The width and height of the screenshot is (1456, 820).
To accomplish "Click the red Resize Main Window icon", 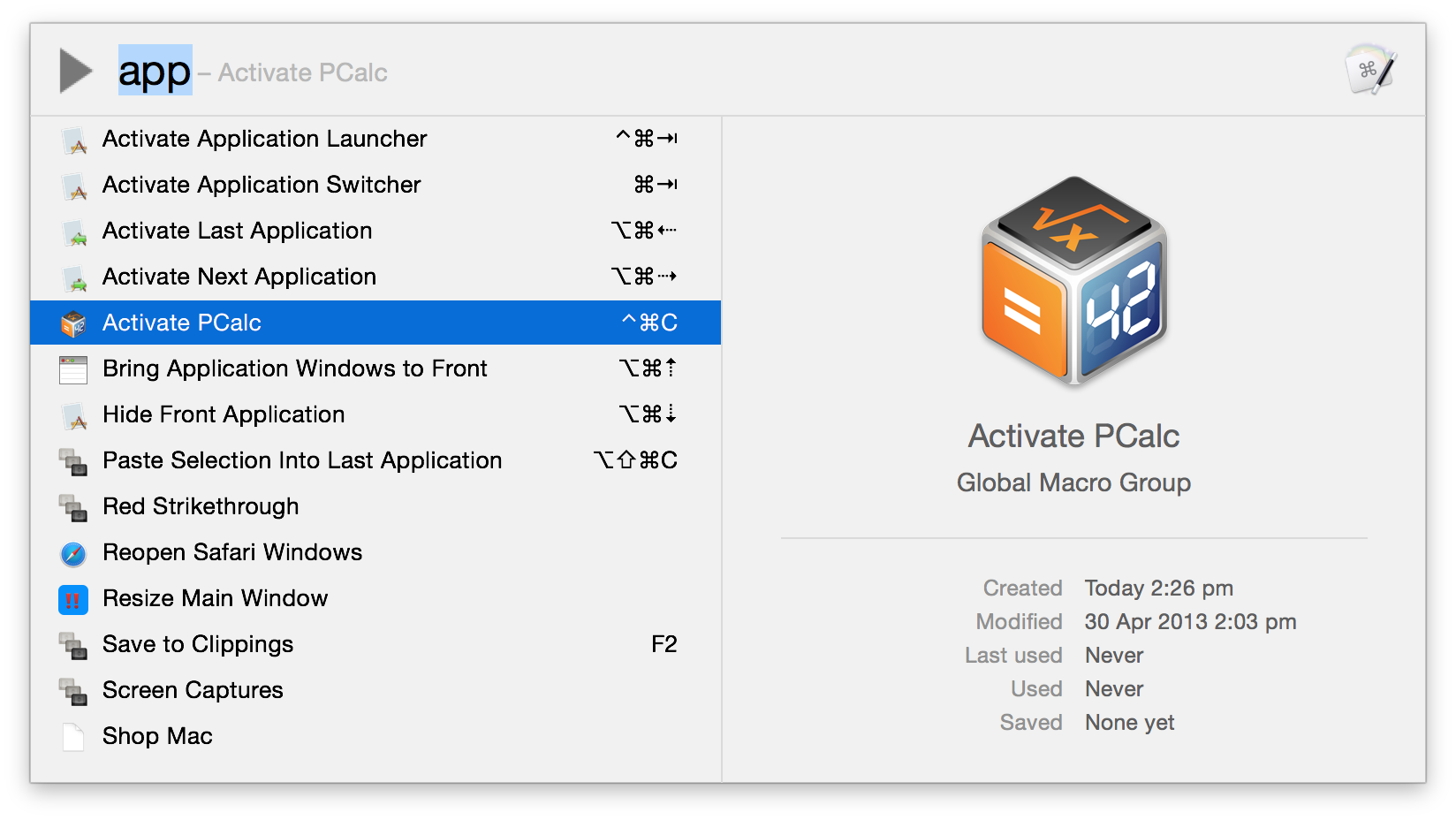I will point(73,600).
